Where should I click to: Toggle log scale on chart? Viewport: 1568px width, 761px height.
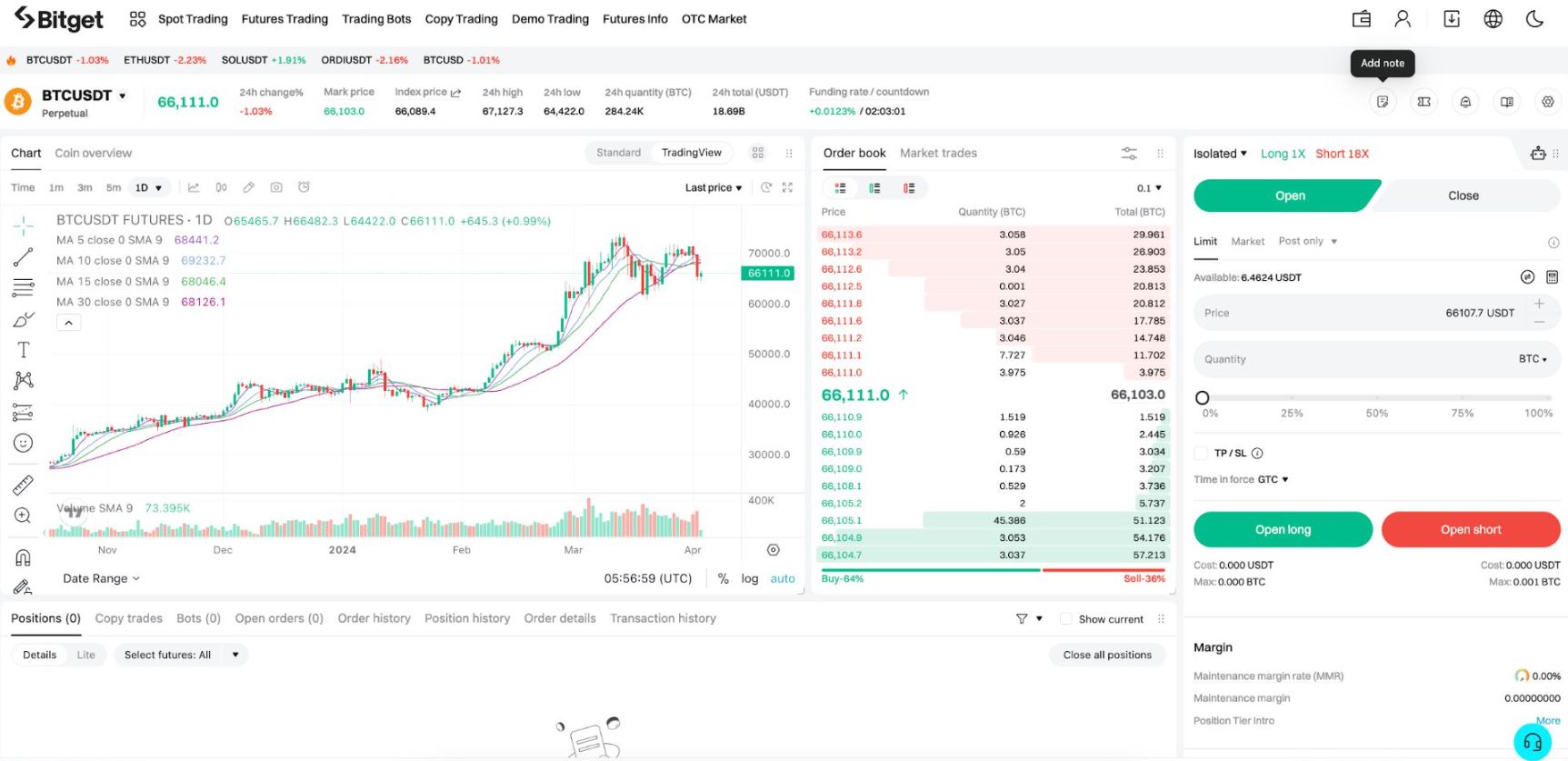pyautogui.click(x=750, y=578)
